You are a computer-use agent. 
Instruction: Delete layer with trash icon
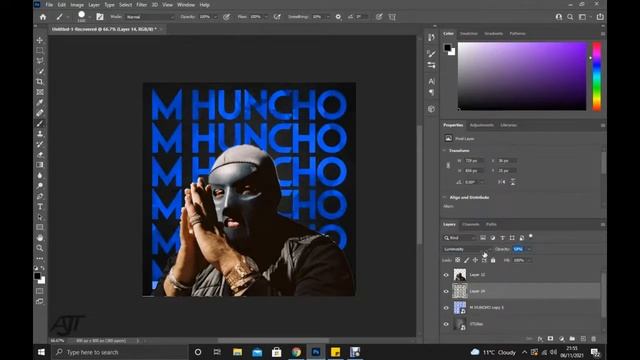pos(593,339)
